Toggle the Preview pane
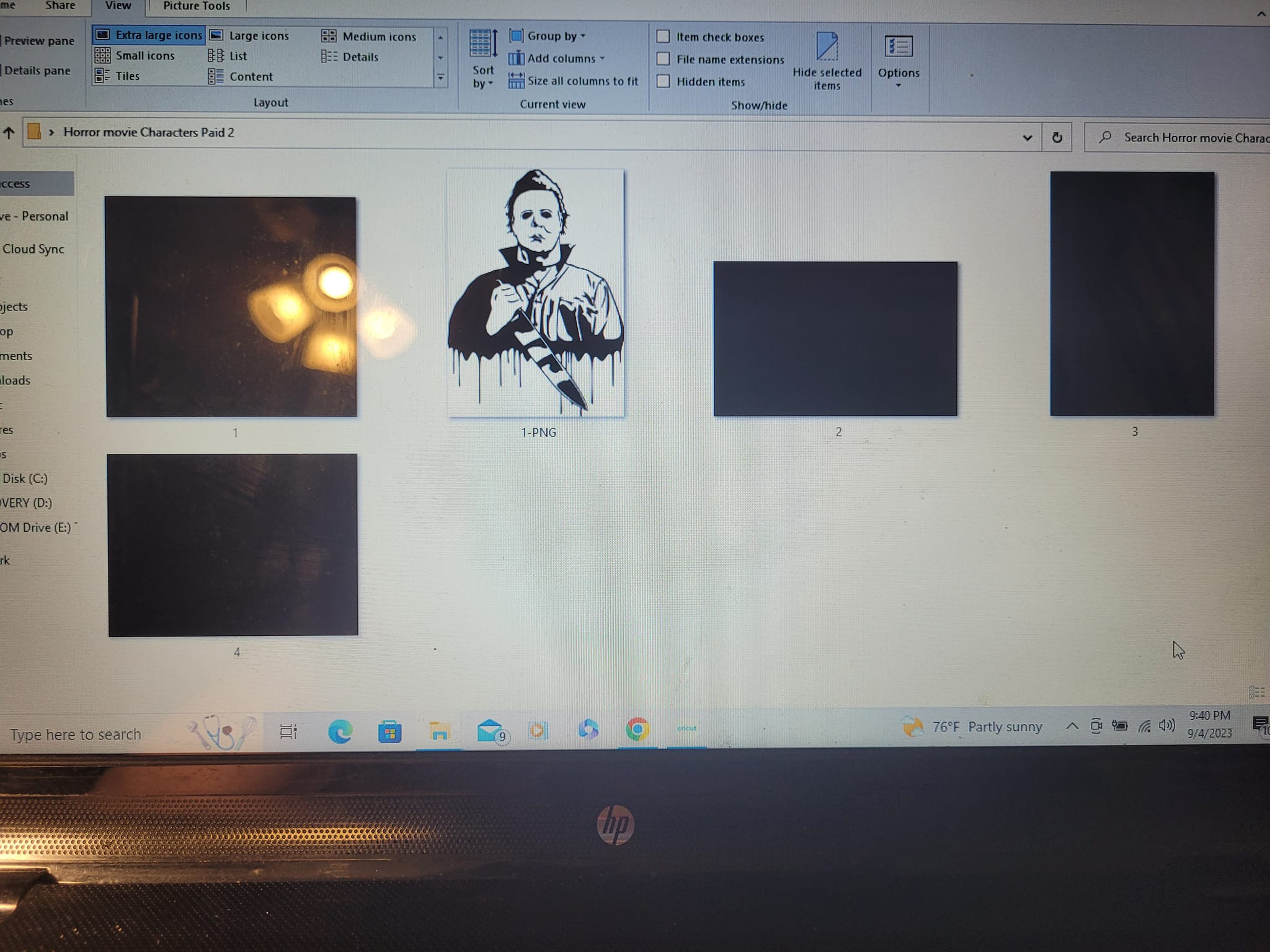Image resolution: width=1270 pixels, height=952 pixels. pyautogui.click(x=38, y=41)
